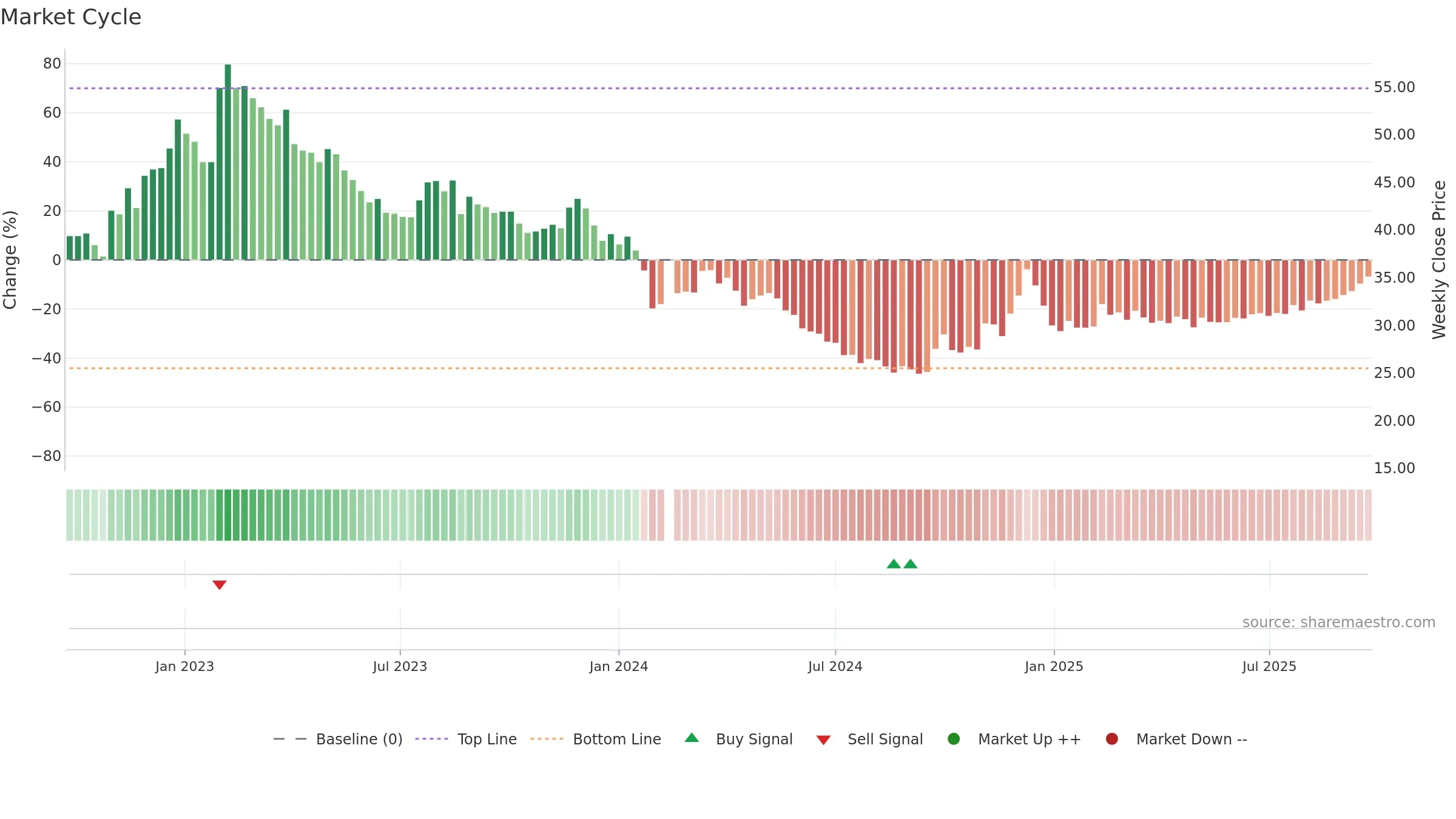Viewport: 1456px width, 819px height.
Task: Click the Market Cycle chart title
Action: tap(71, 17)
